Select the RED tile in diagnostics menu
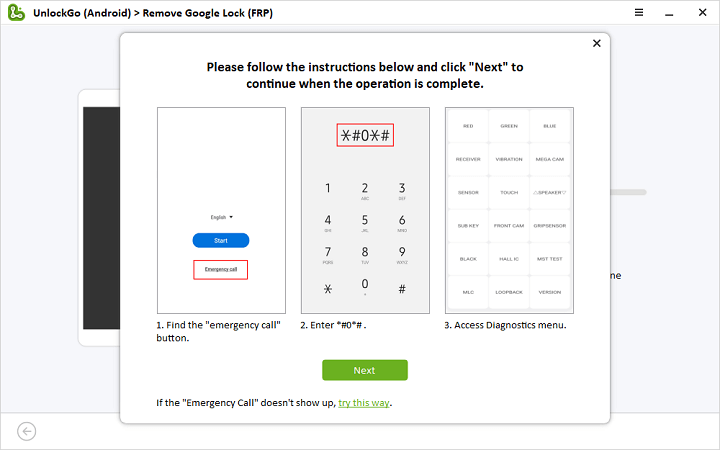Screen dimensions: 720x450 coord(468,126)
